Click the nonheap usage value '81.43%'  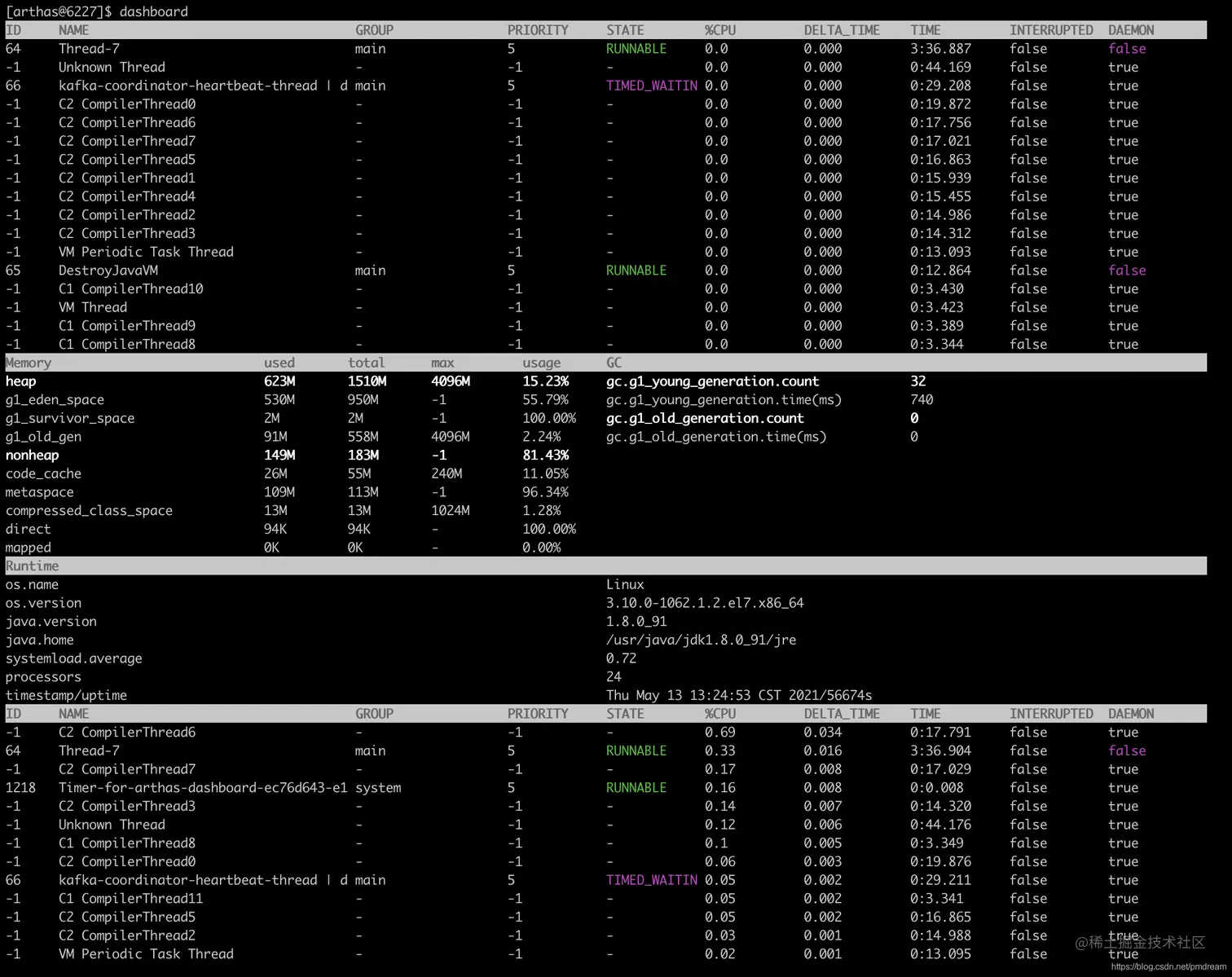pos(545,455)
